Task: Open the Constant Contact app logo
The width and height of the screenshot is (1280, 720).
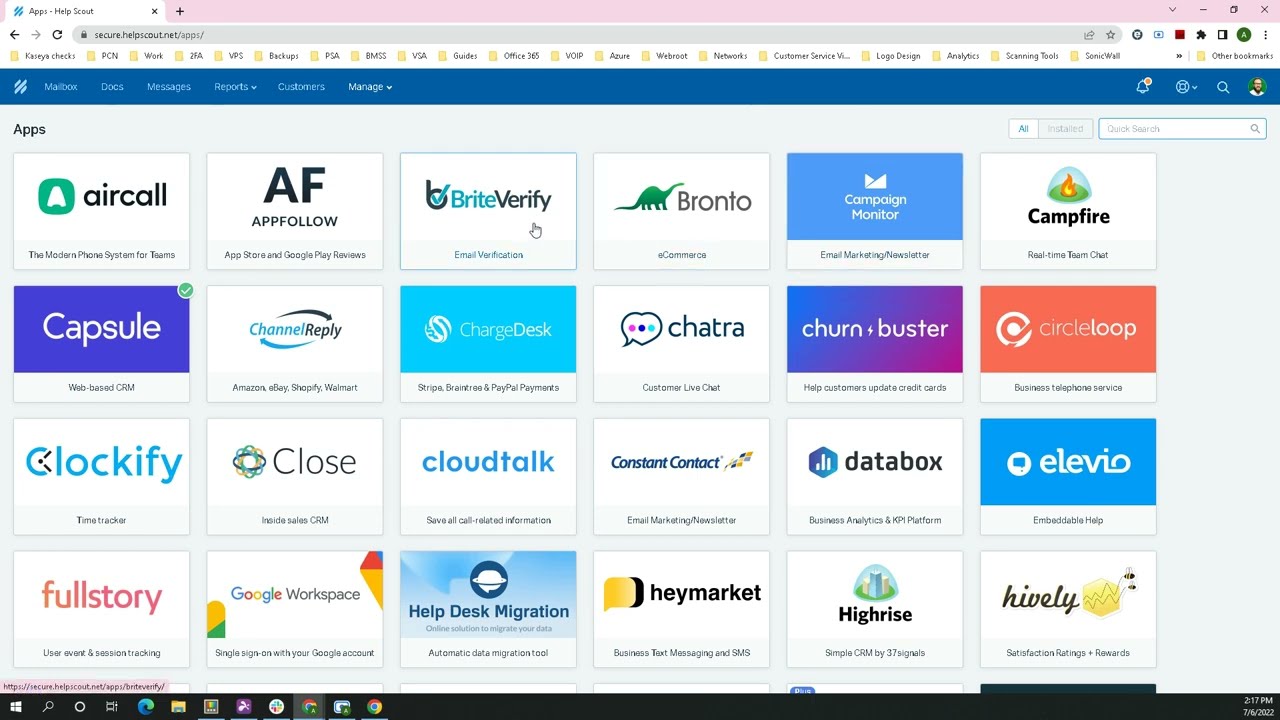Action: (682, 462)
